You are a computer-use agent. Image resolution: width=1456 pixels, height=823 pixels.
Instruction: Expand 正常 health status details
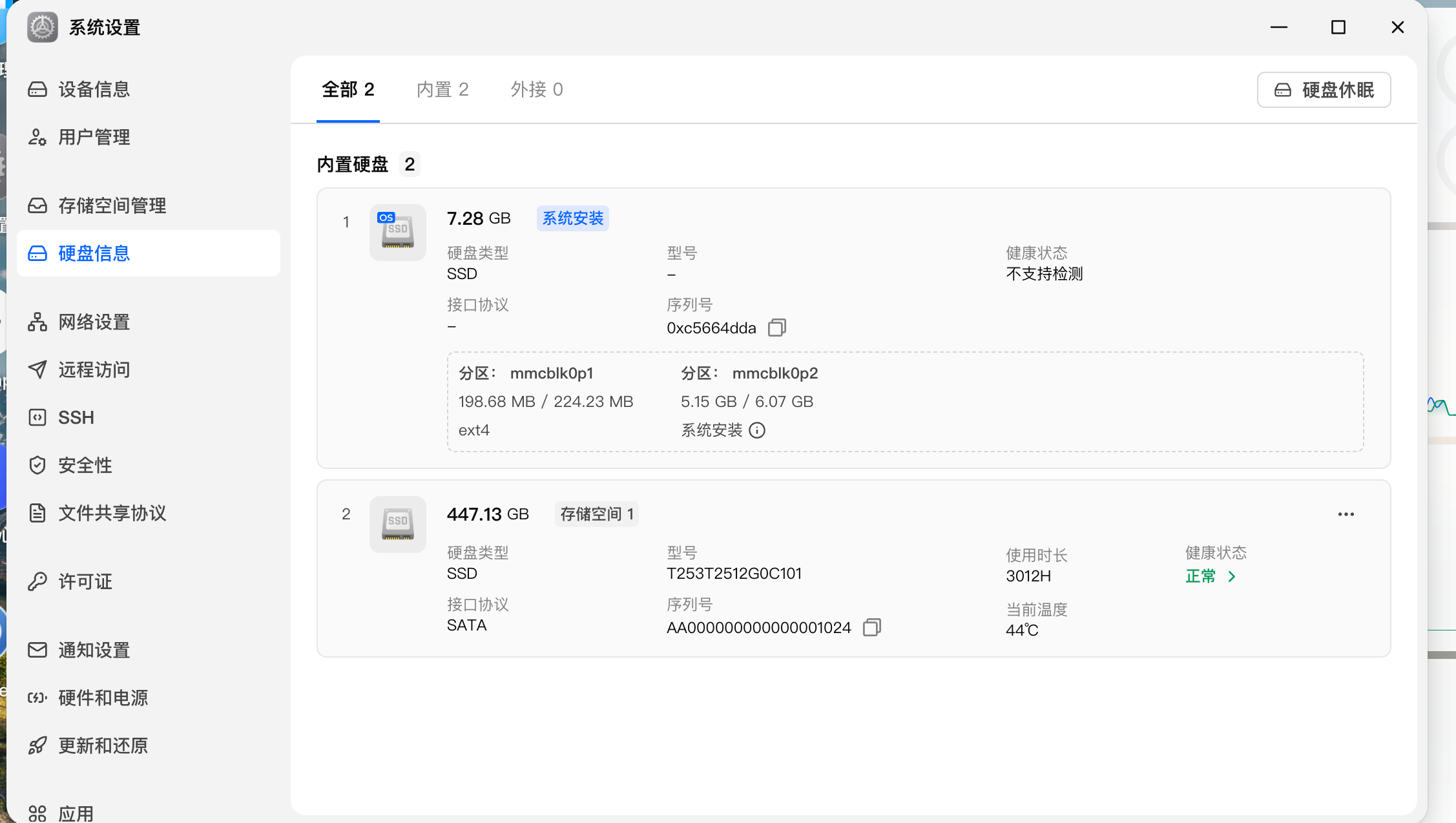click(1211, 576)
